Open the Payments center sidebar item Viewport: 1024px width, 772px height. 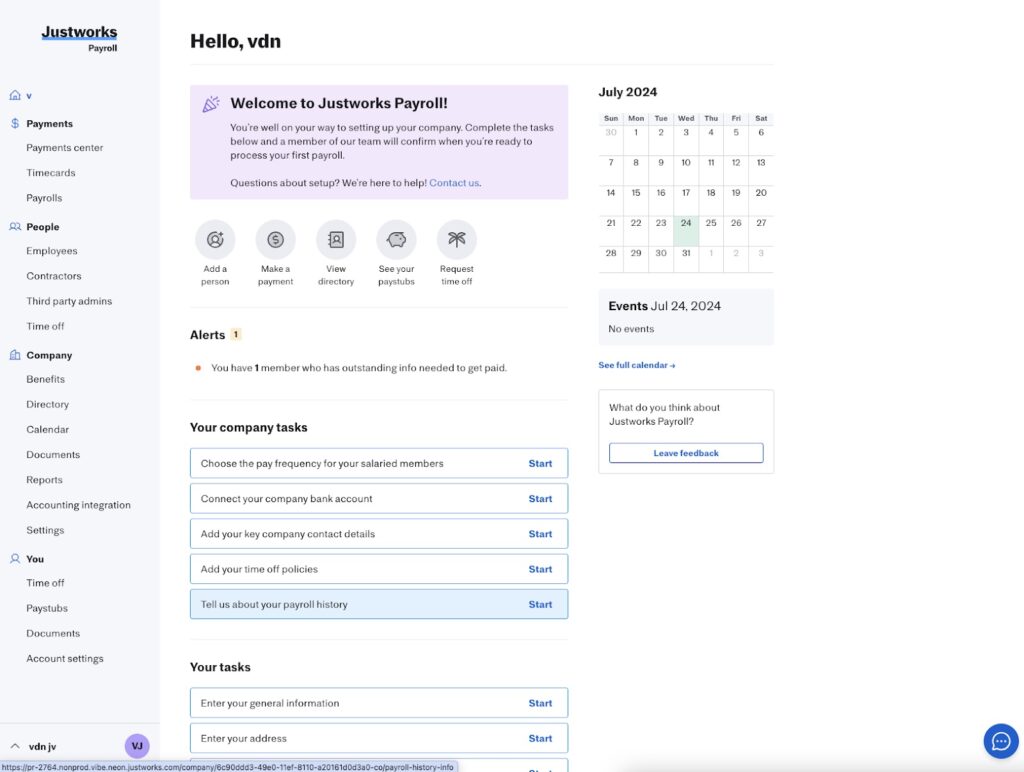click(65, 148)
